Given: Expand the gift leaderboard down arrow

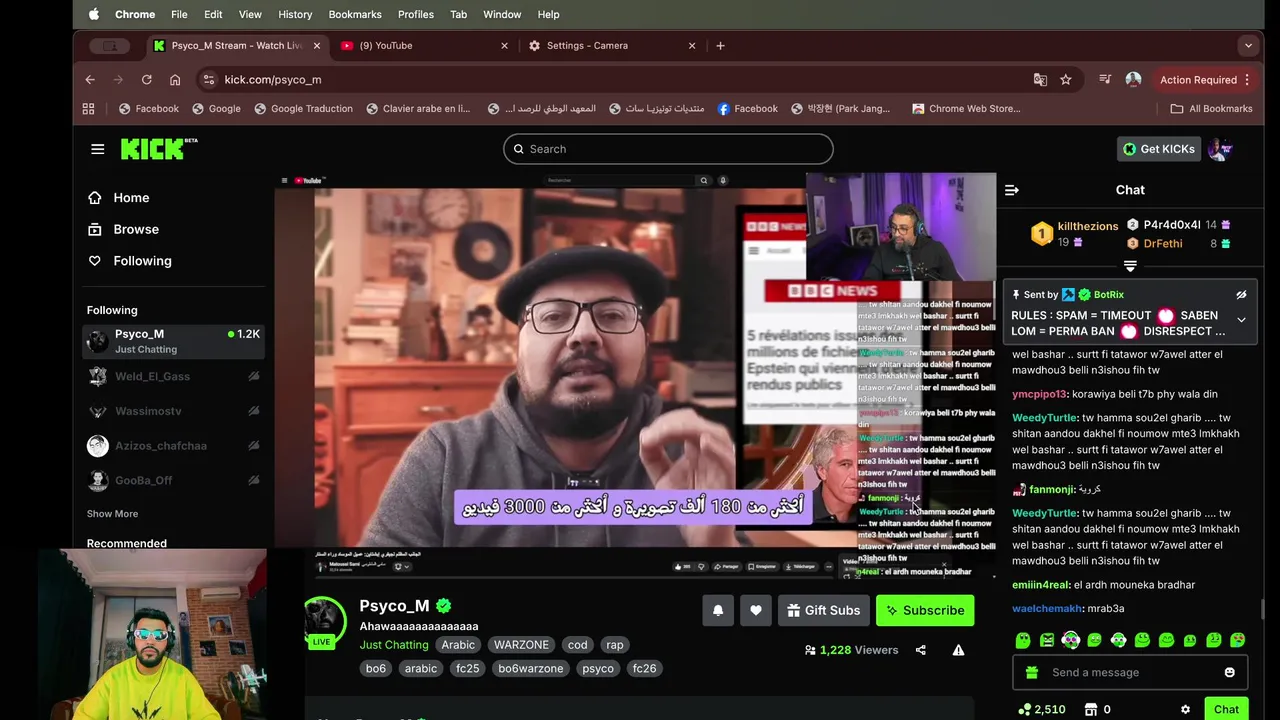Looking at the screenshot, I should [x=1130, y=266].
